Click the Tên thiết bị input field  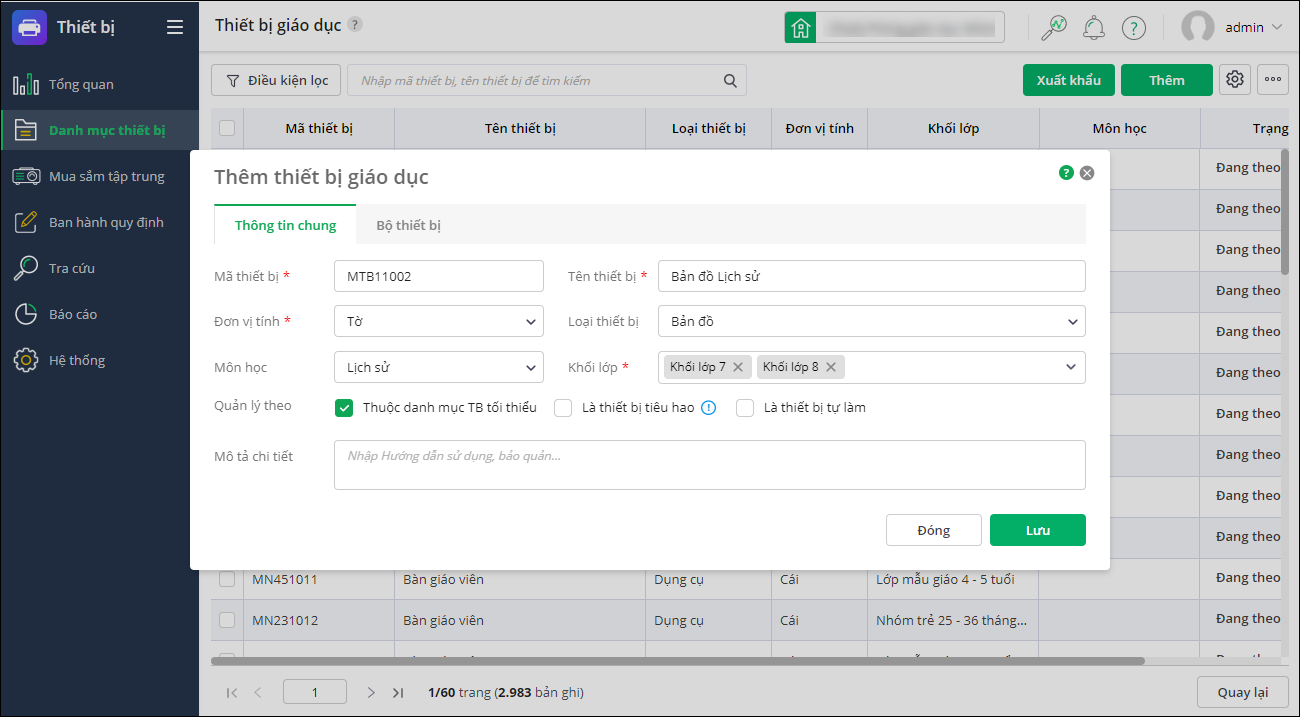[x=872, y=276]
